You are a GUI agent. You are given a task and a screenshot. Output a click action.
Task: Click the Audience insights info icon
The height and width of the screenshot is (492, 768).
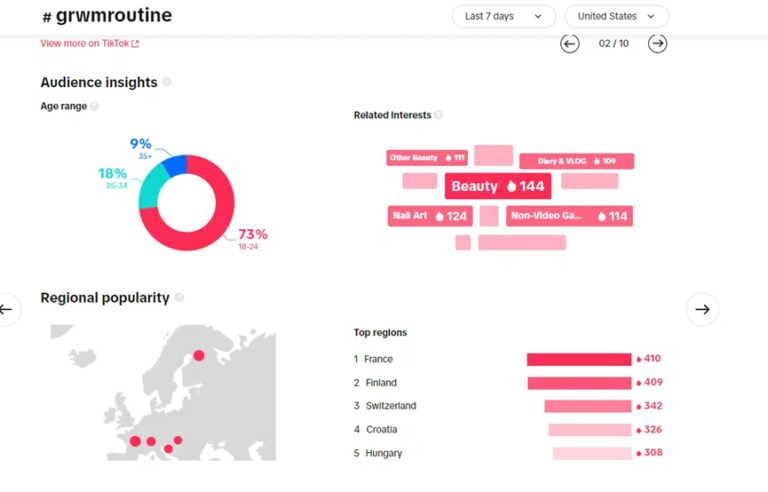click(167, 82)
